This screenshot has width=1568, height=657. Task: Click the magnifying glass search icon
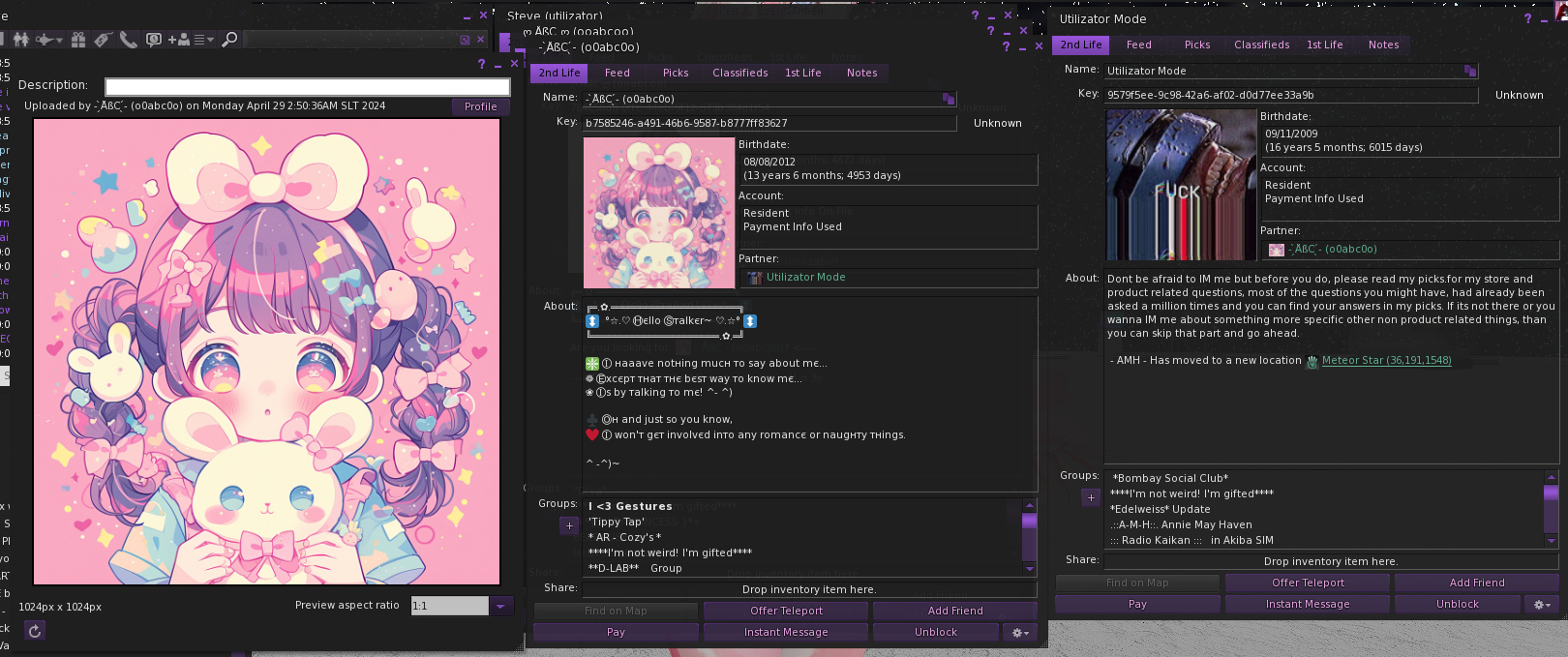pos(229,40)
